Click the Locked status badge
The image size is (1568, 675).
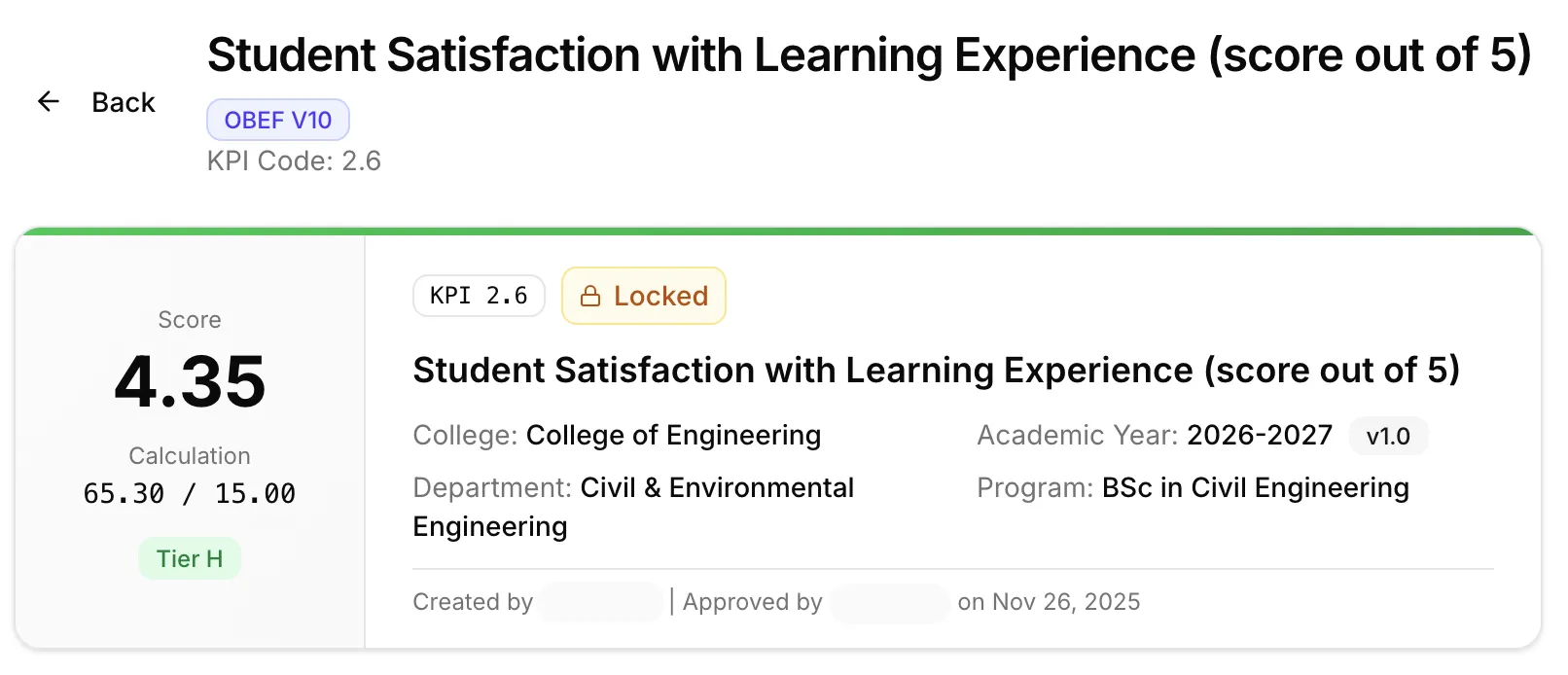tap(644, 296)
